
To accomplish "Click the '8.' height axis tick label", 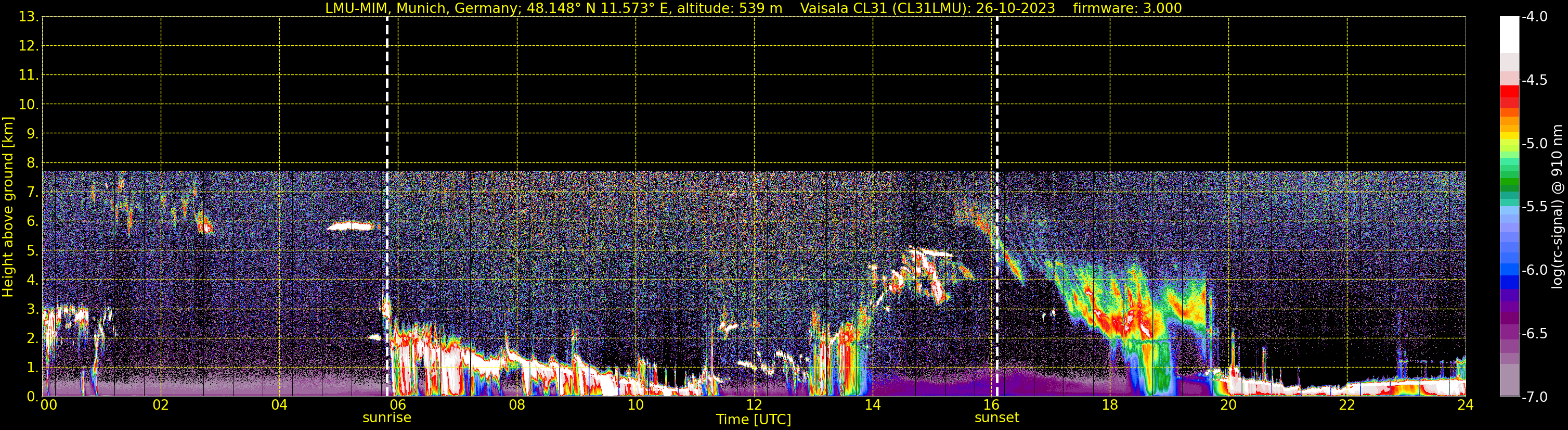I will (x=33, y=163).
